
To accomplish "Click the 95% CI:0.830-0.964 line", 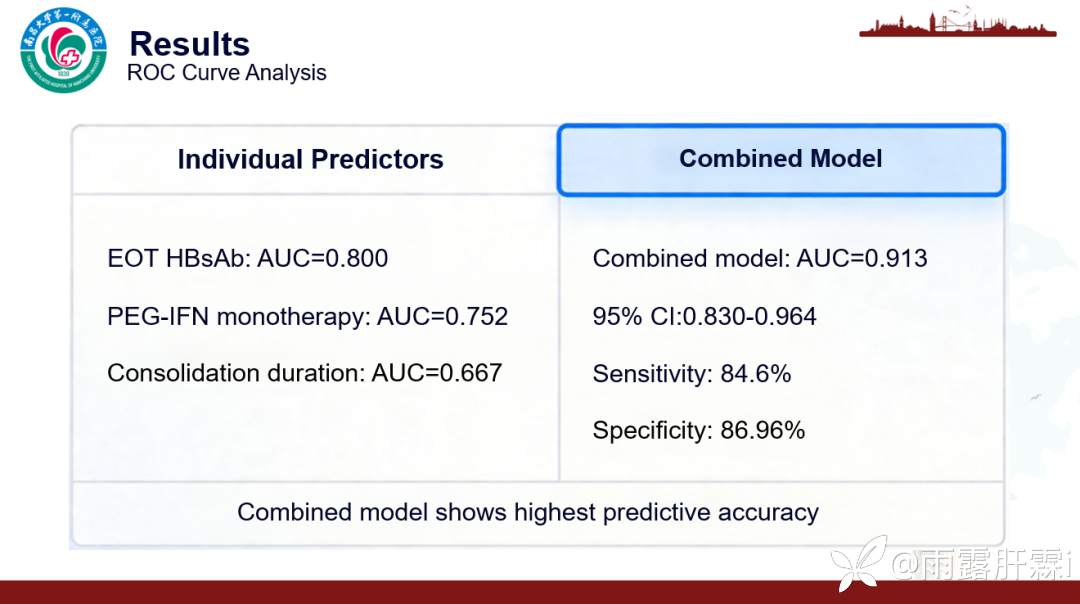I will (705, 316).
